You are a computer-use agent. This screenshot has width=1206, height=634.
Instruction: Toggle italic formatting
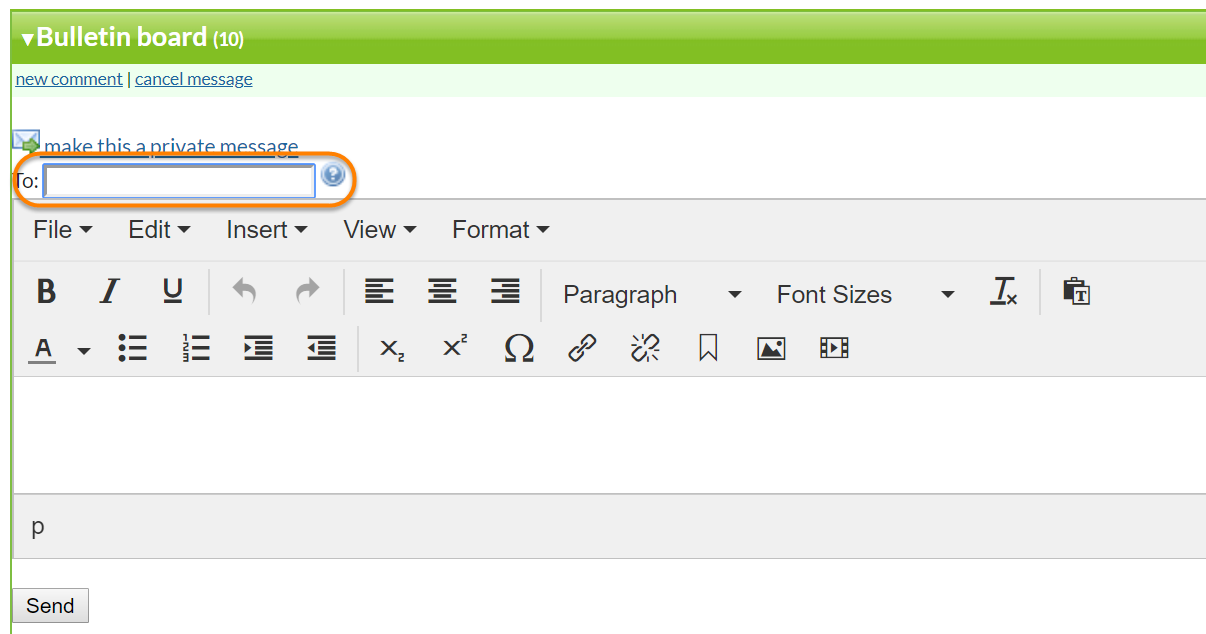(109, 292)
